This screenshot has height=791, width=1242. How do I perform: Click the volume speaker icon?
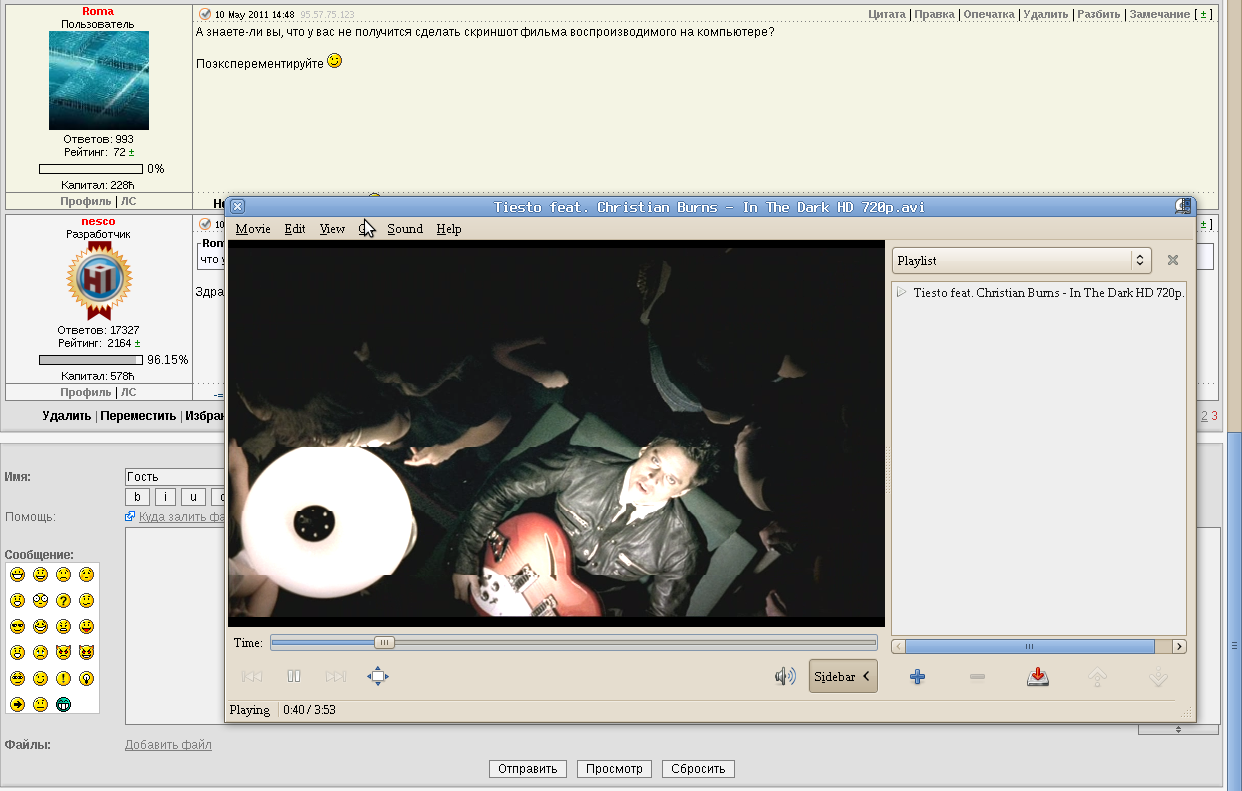point(785,677)
